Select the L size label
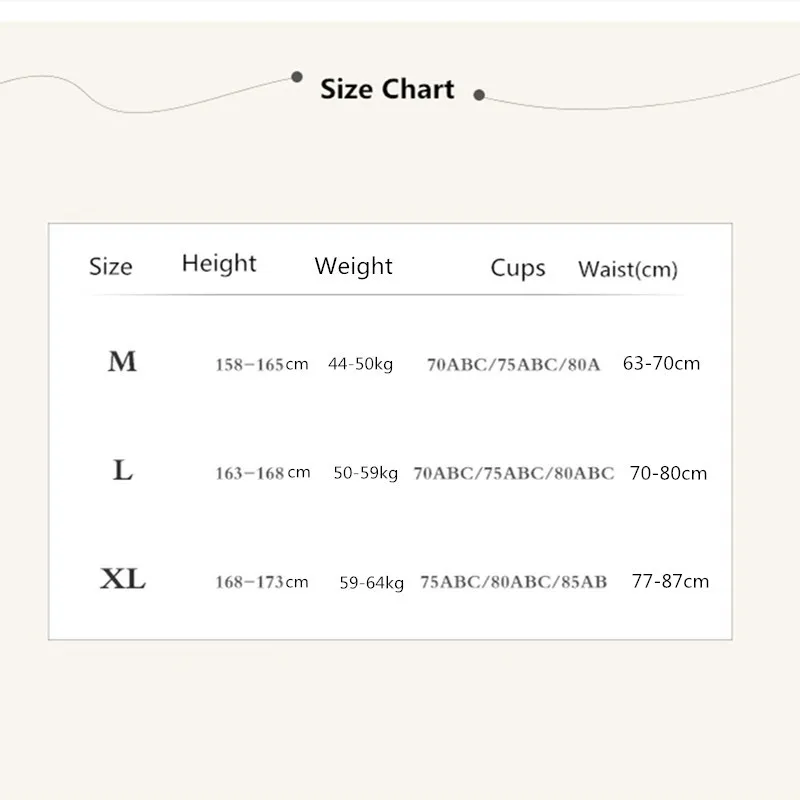 point(123,471)
